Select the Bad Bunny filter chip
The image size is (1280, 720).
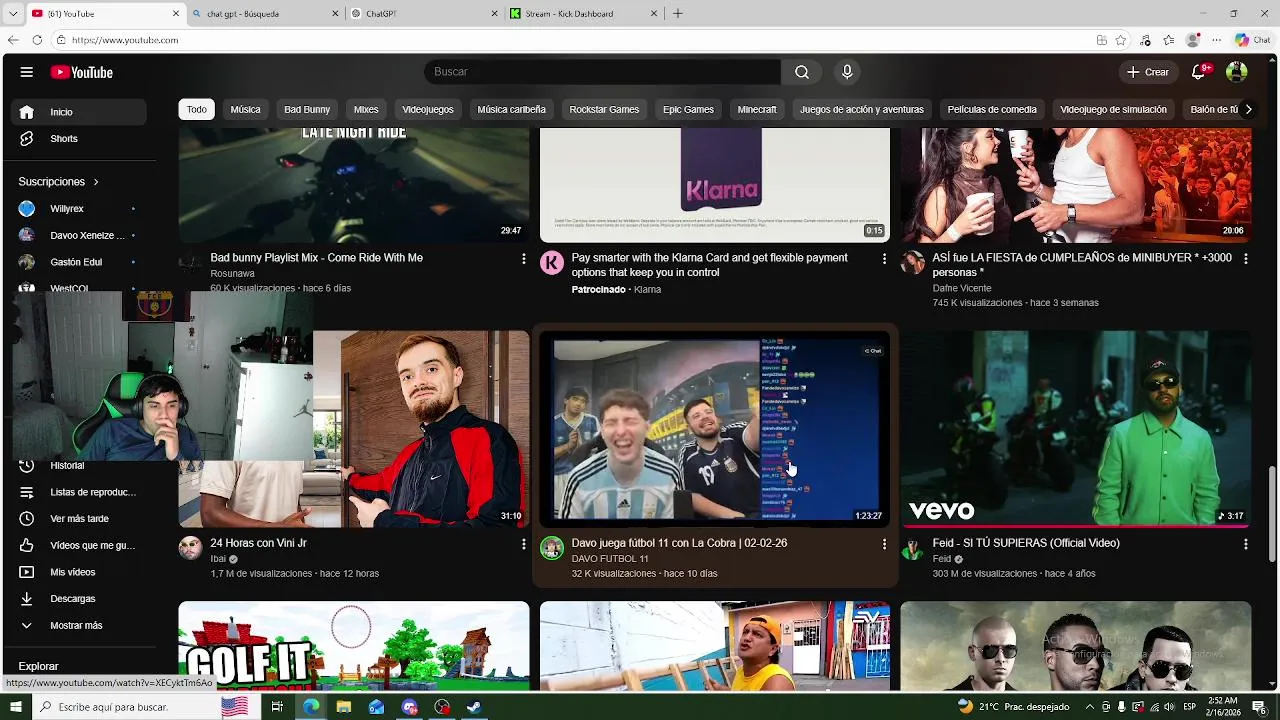(x=307, y=109)
